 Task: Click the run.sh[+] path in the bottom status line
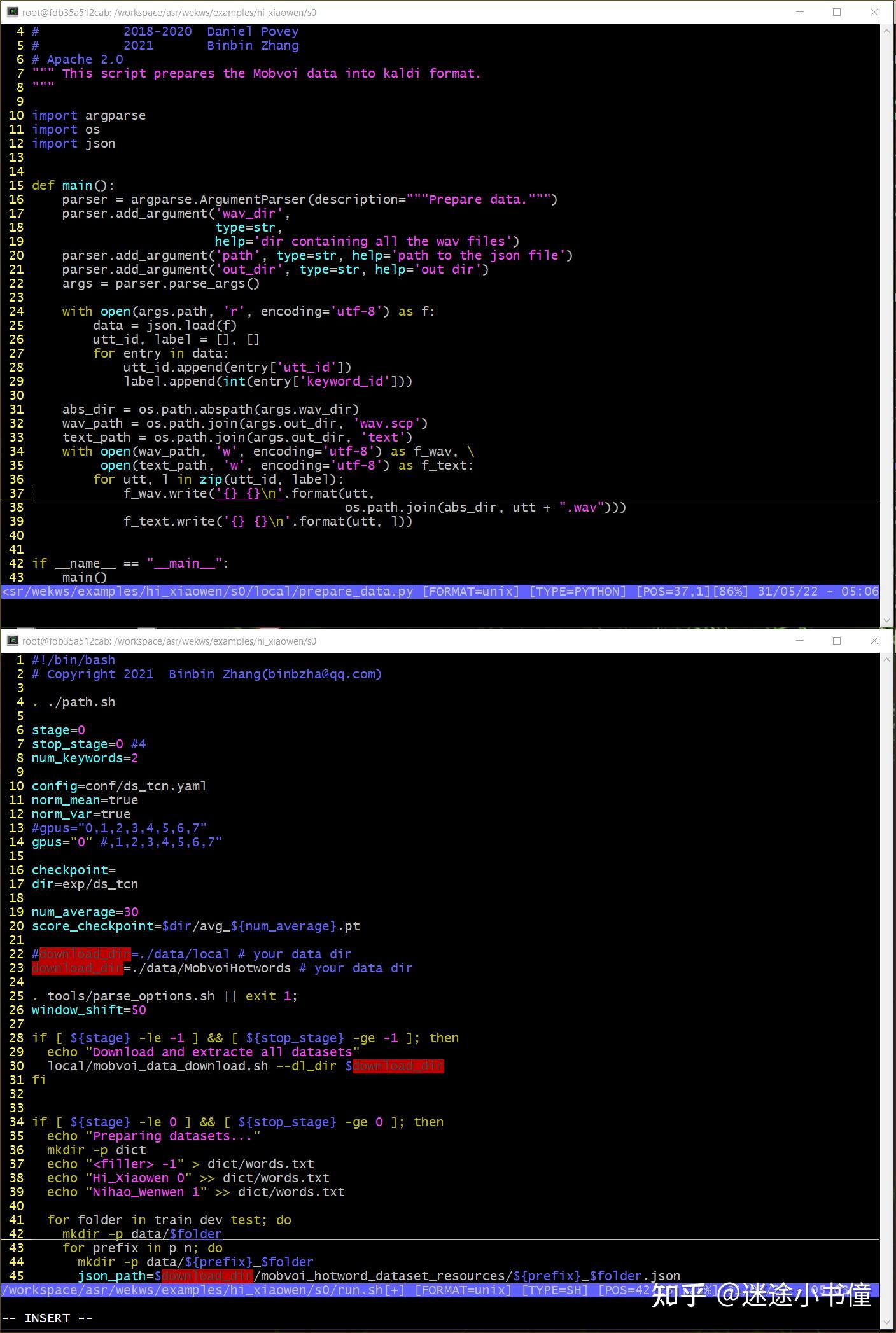[204, 1290]
